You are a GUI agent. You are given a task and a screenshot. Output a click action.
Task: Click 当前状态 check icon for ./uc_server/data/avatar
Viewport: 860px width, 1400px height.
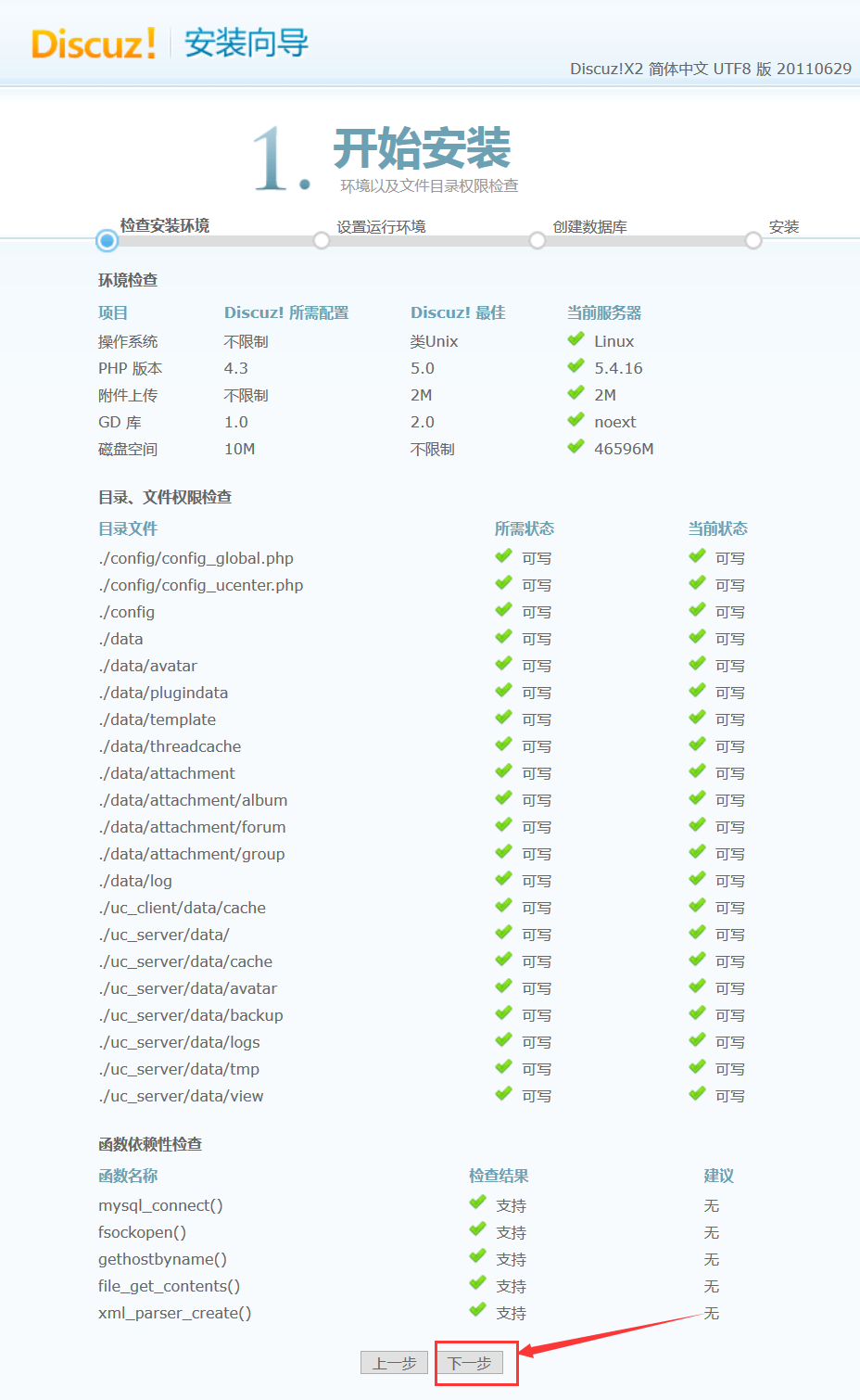(x=698, y=986)
